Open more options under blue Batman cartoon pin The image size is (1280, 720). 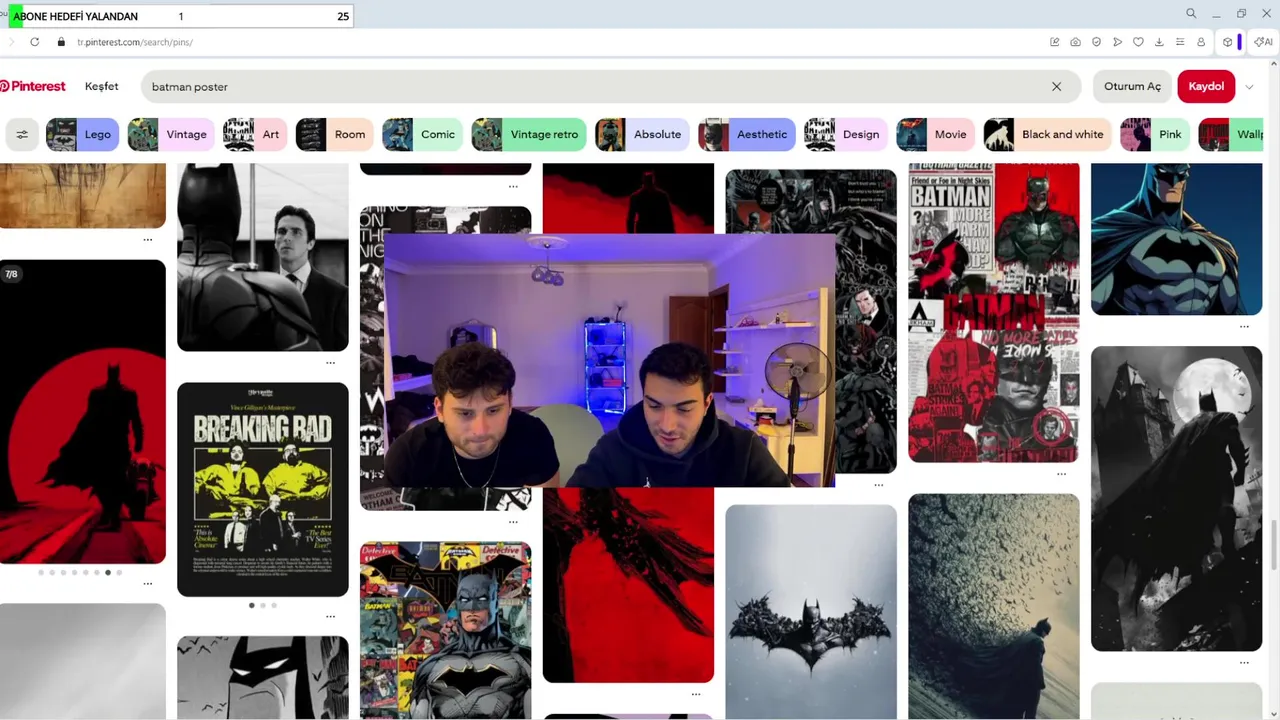(1244, 327)
